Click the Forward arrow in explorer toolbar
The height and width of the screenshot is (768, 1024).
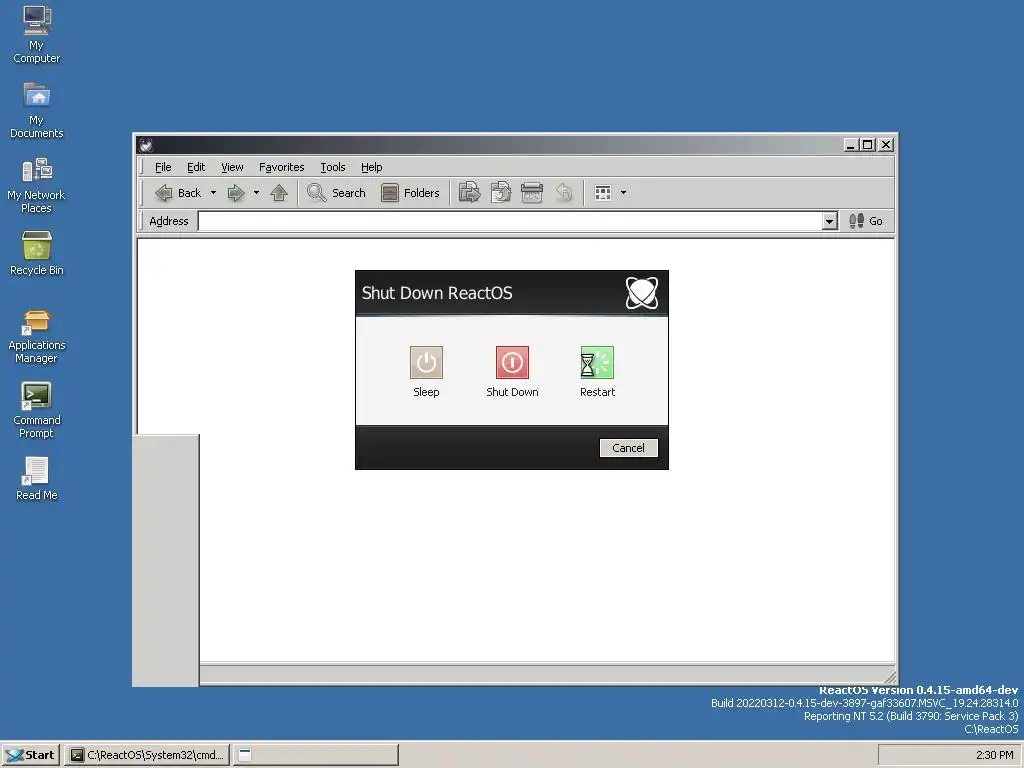point(236,193)
